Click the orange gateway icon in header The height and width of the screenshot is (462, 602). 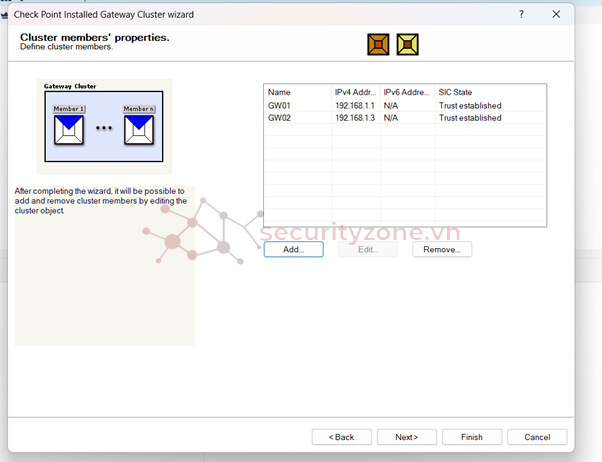[378, 45]
